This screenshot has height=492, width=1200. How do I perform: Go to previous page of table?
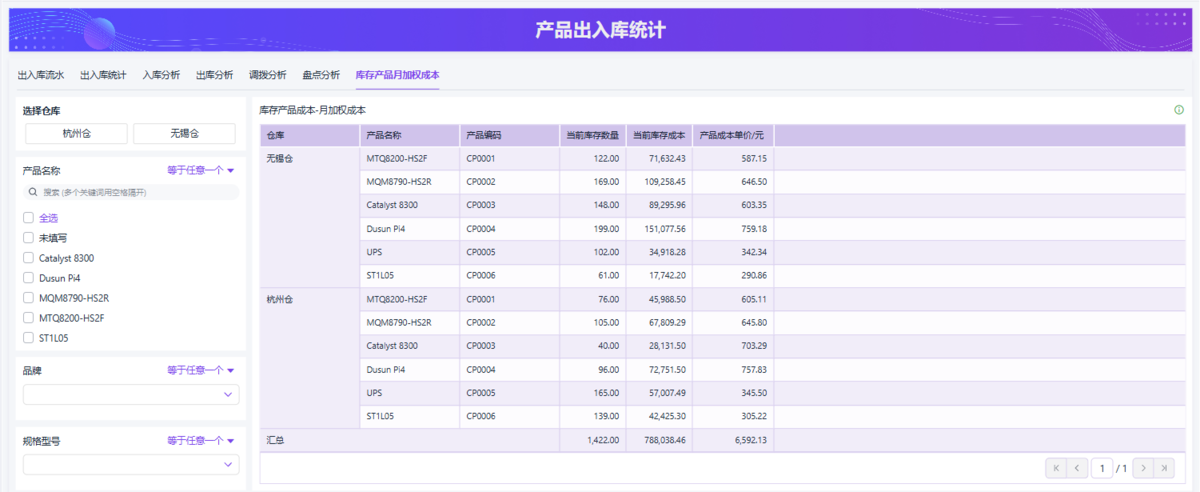pos(1077,468)
